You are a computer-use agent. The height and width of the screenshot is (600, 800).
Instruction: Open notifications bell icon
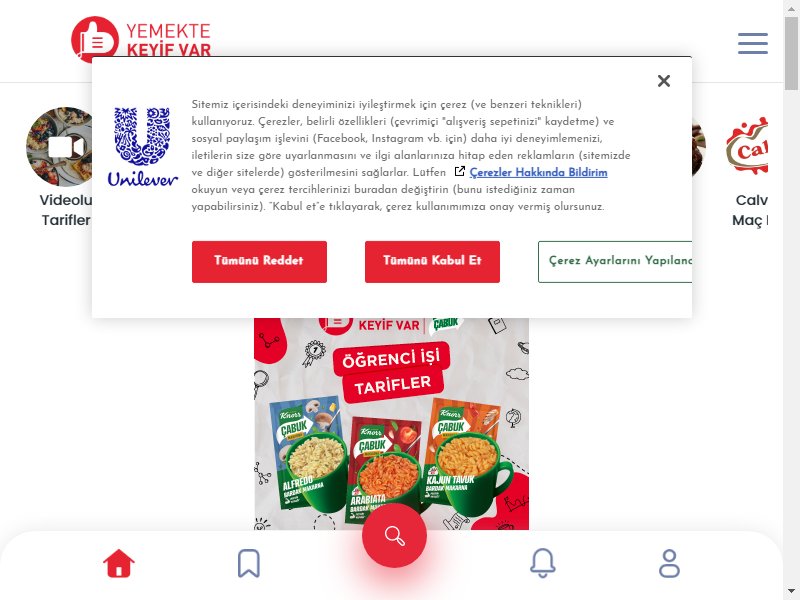(x=543, y=563)
